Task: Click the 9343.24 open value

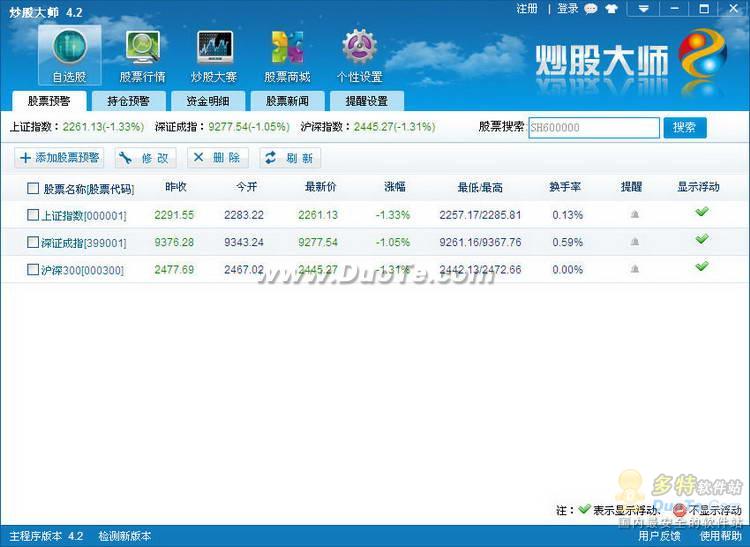Action: click(244, 242)
